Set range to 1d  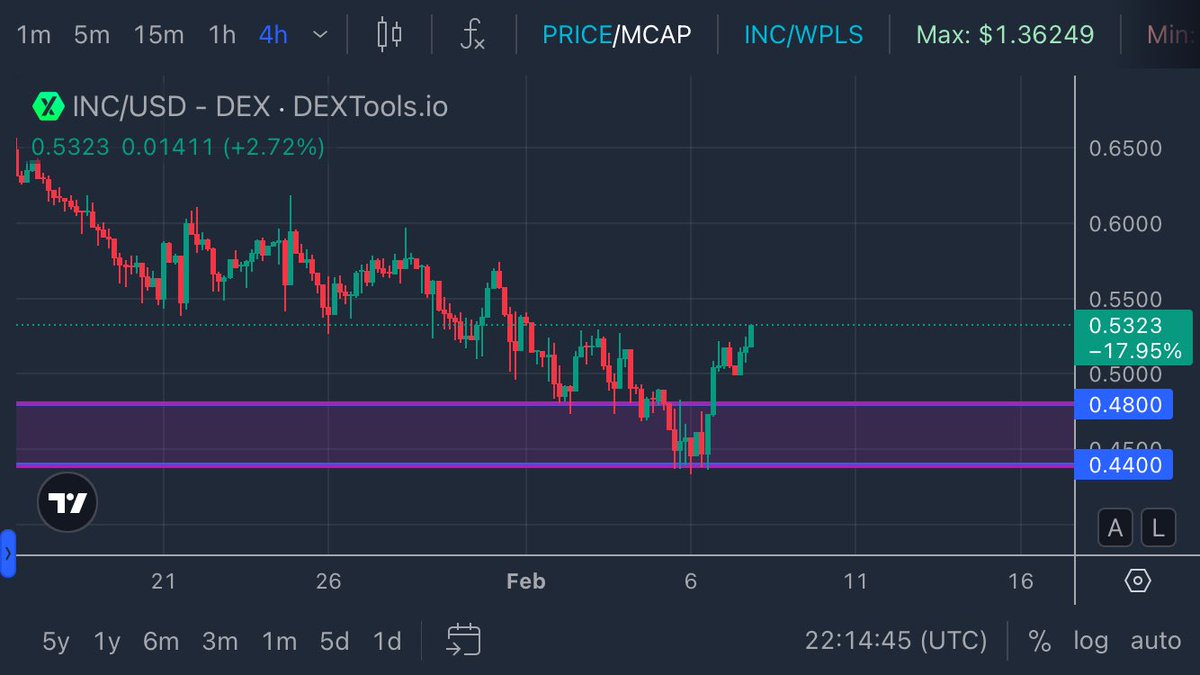tap(386, 641)
